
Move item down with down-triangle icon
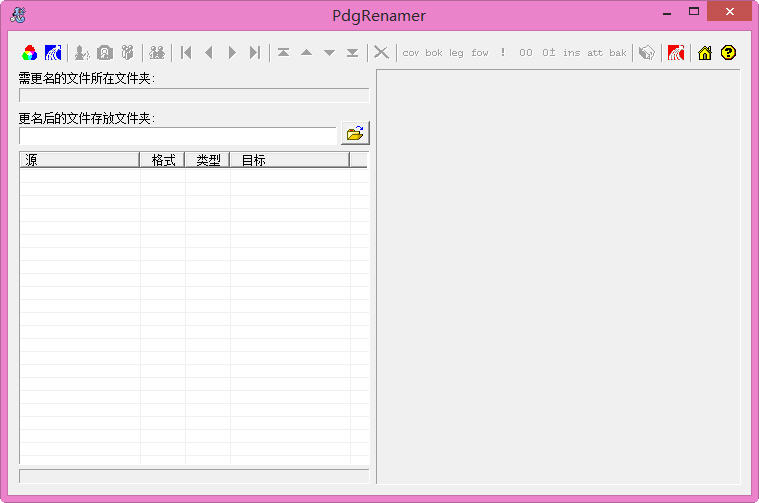point(330,53)
